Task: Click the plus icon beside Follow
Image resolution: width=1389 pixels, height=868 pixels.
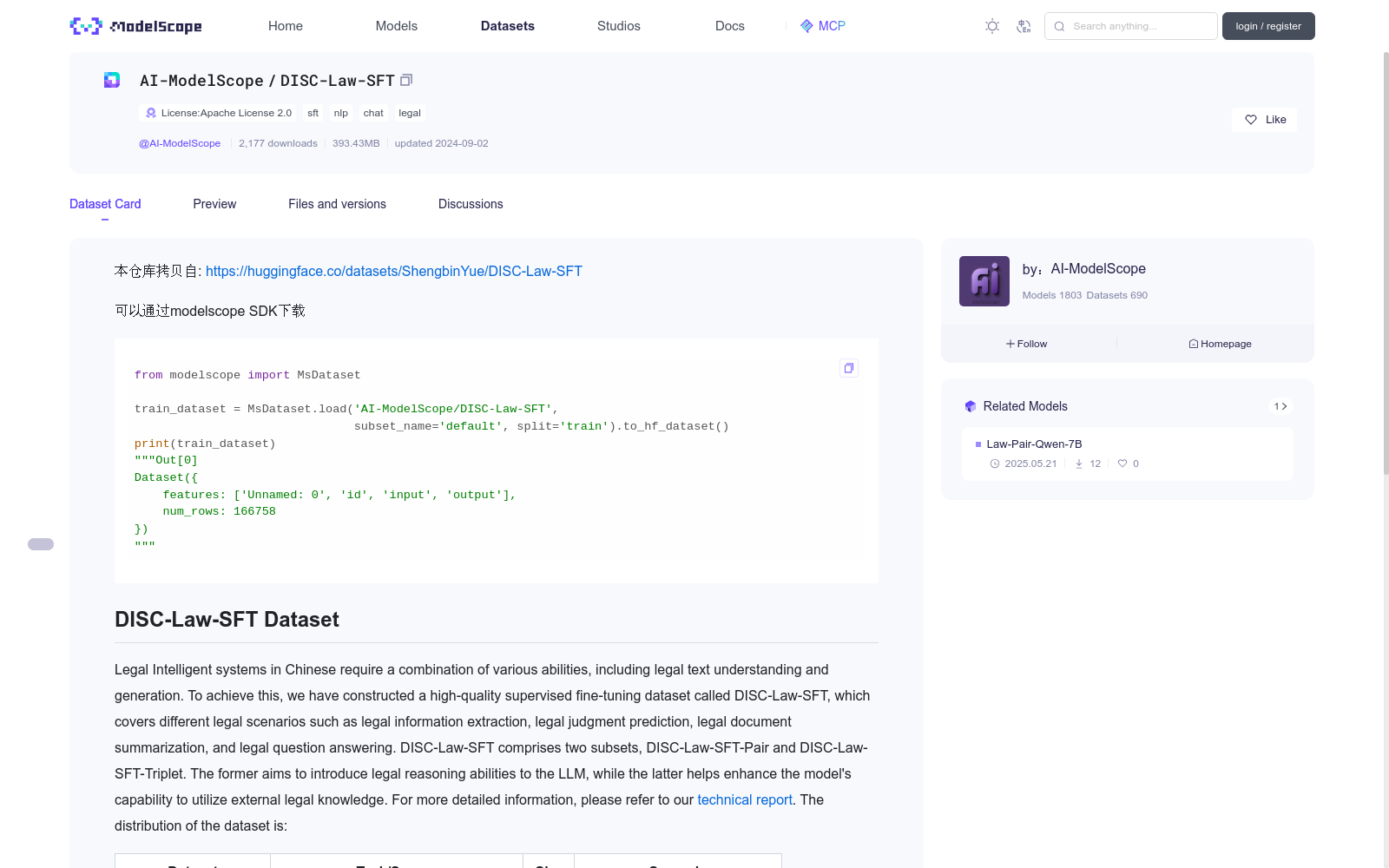Action: pos(1010,344)
